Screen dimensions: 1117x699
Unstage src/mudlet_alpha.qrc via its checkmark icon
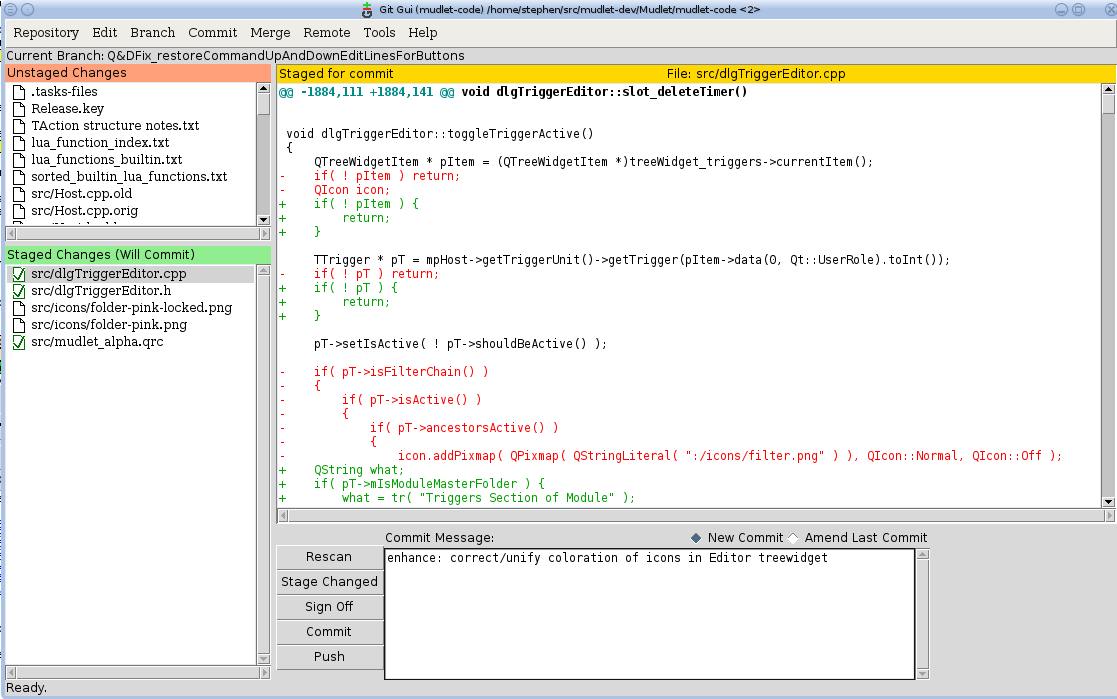pos(19,343)
